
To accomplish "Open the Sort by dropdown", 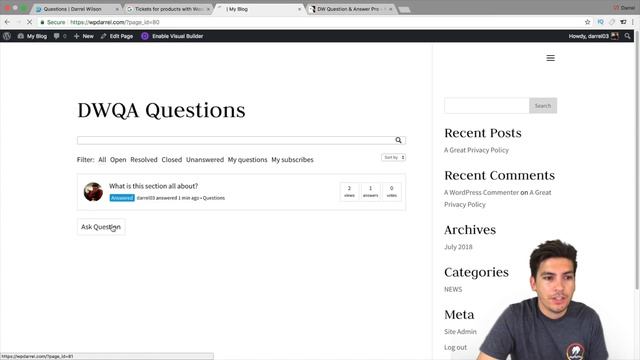I will 393,157.
